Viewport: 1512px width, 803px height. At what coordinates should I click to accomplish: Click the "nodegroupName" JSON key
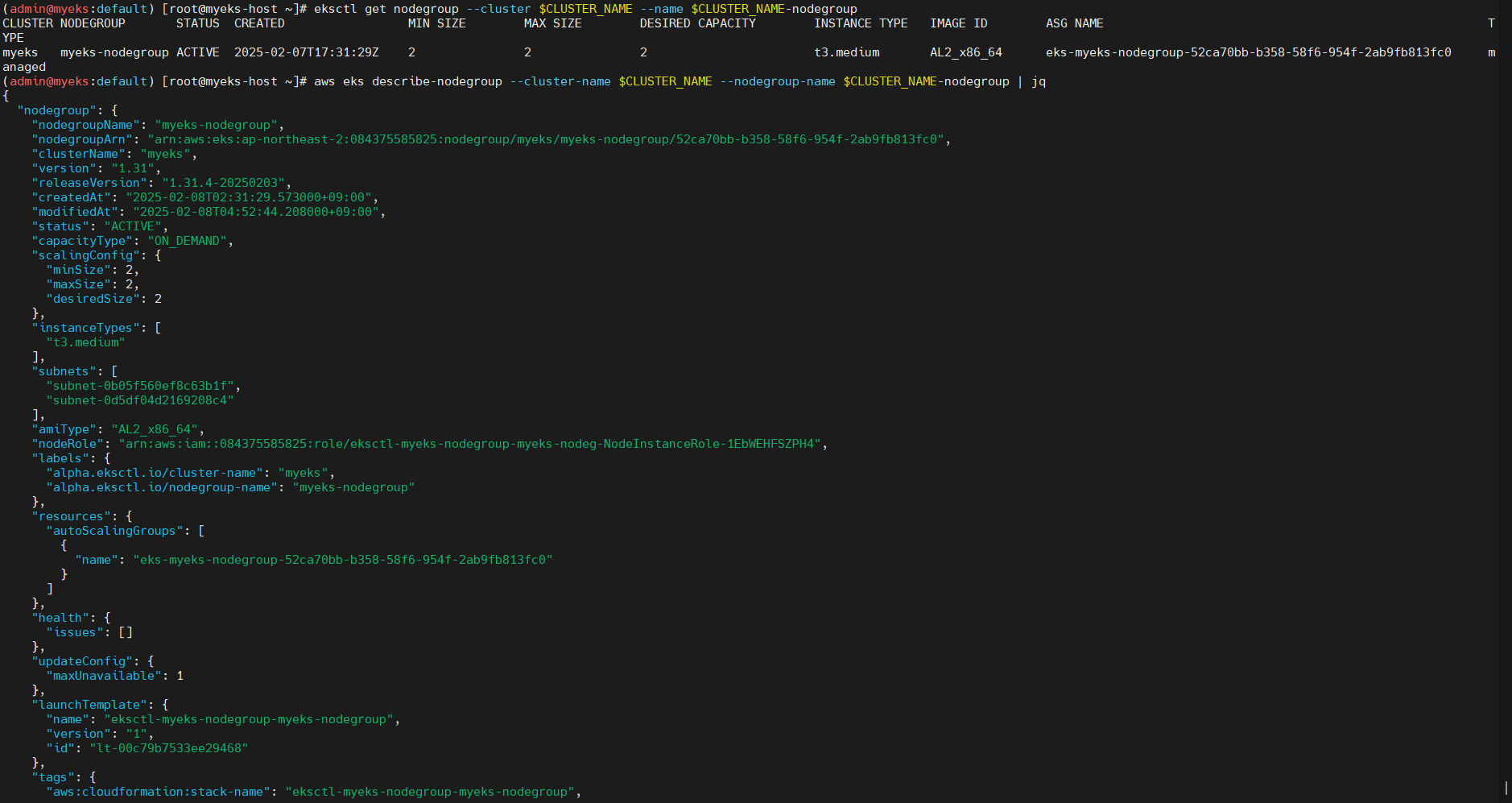[x=86, y=125]
